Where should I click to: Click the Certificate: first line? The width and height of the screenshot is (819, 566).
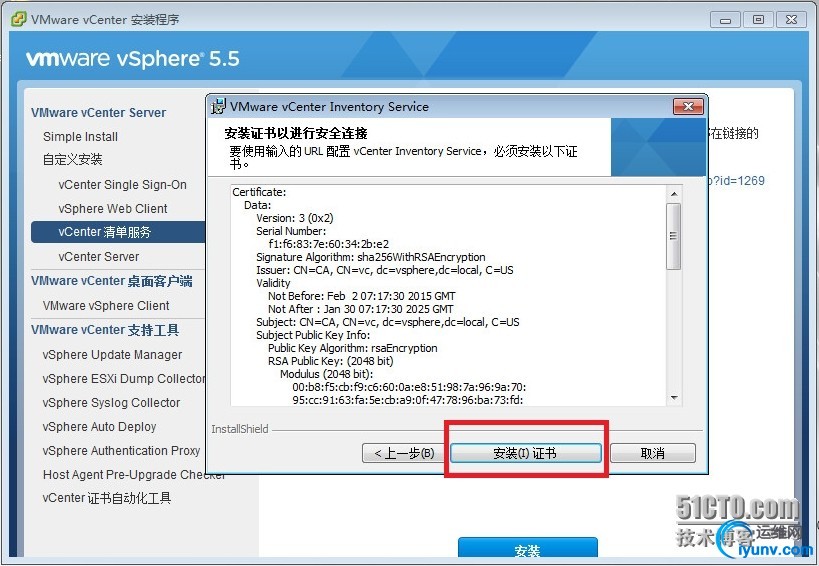(259, 193)
